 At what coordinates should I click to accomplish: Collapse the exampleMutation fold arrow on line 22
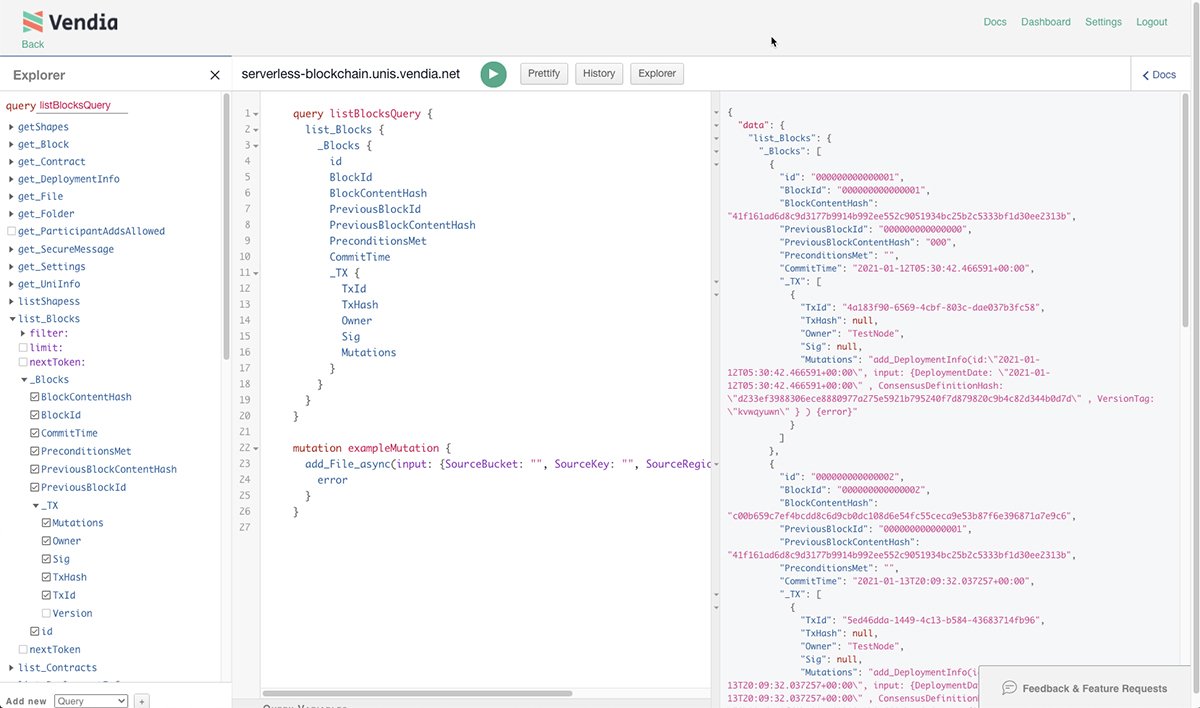(254, 447)
